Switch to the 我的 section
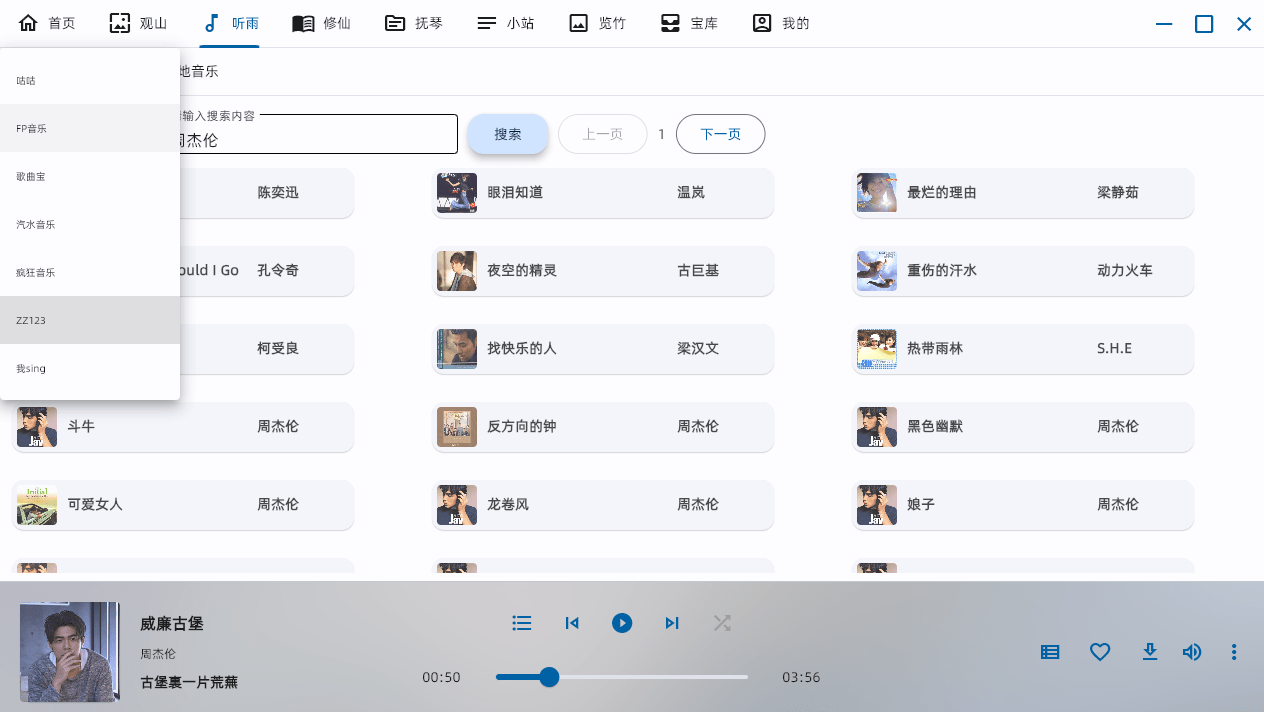The width and height of the screenshot is (1264, 712). [x=781, y=22]
